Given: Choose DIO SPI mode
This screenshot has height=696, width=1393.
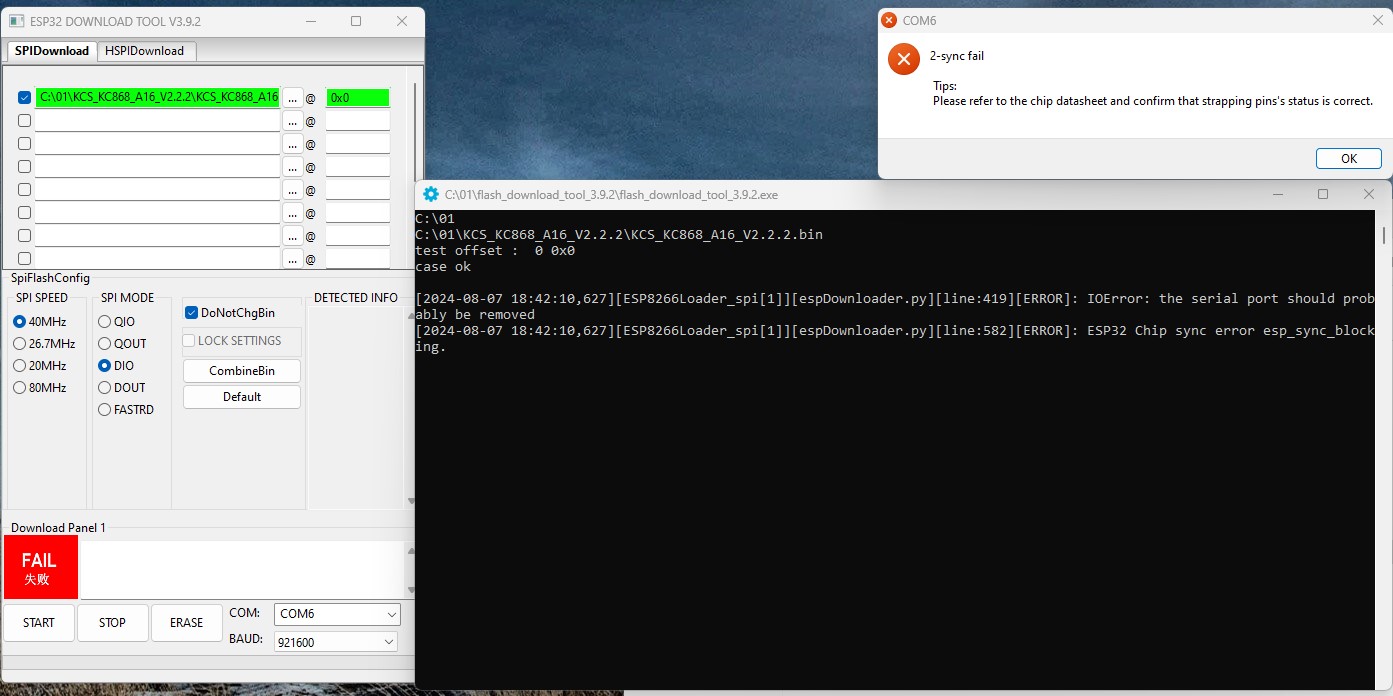Looking at the screenshot, I should tap(116, 366).
